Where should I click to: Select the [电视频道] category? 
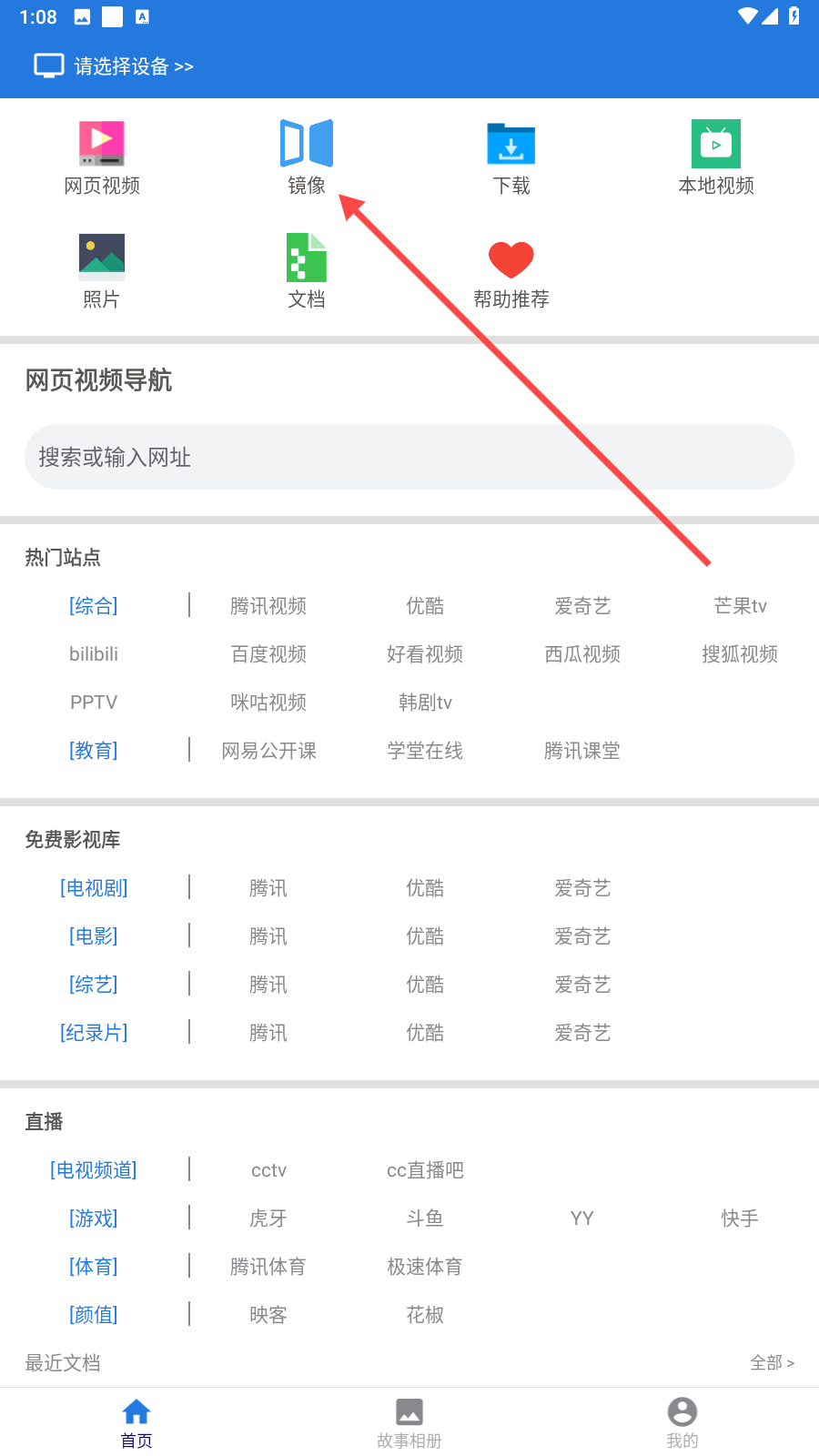pos(94,1170)
